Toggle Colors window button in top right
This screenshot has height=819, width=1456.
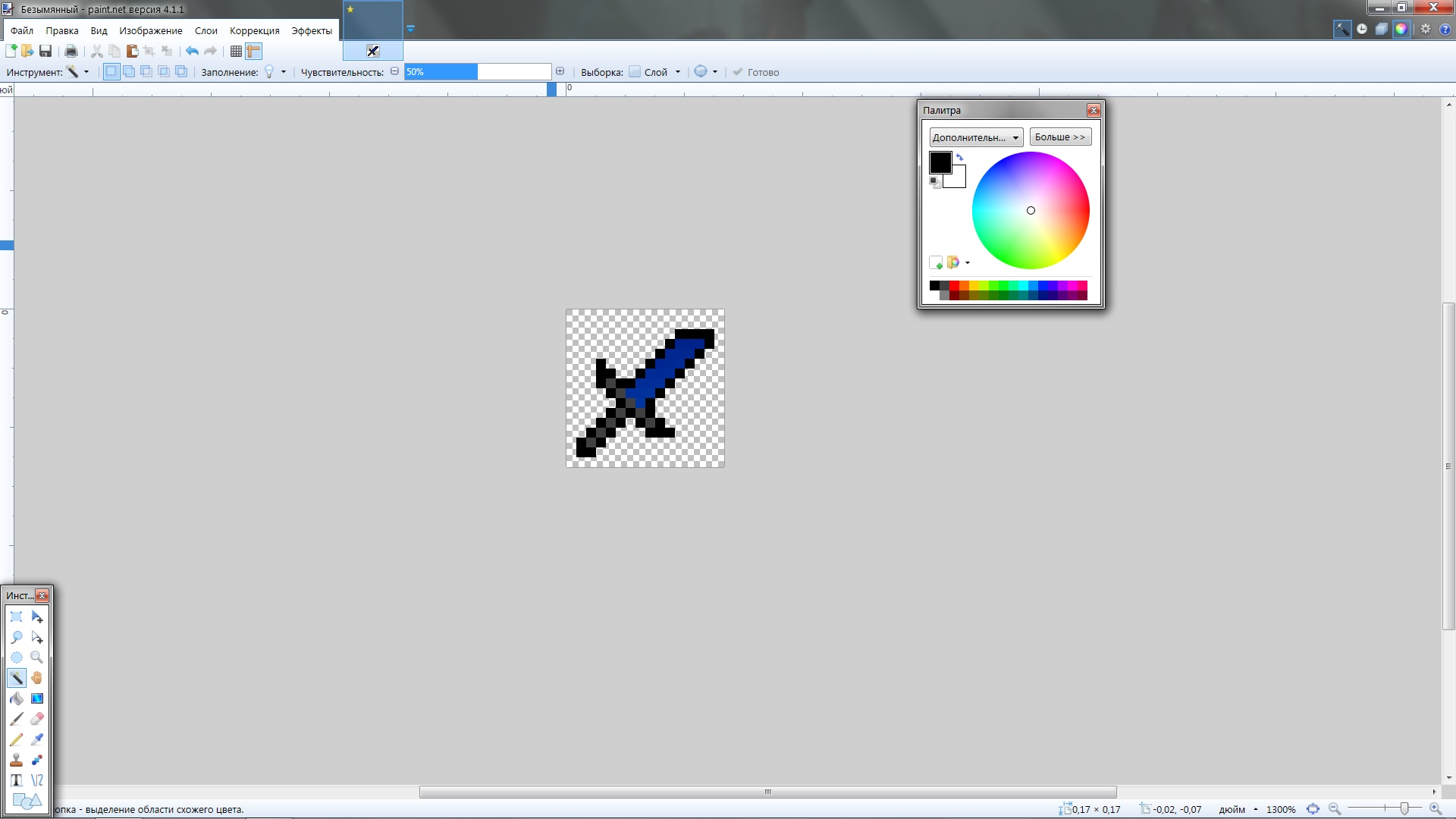click(x=1401, y=29)
